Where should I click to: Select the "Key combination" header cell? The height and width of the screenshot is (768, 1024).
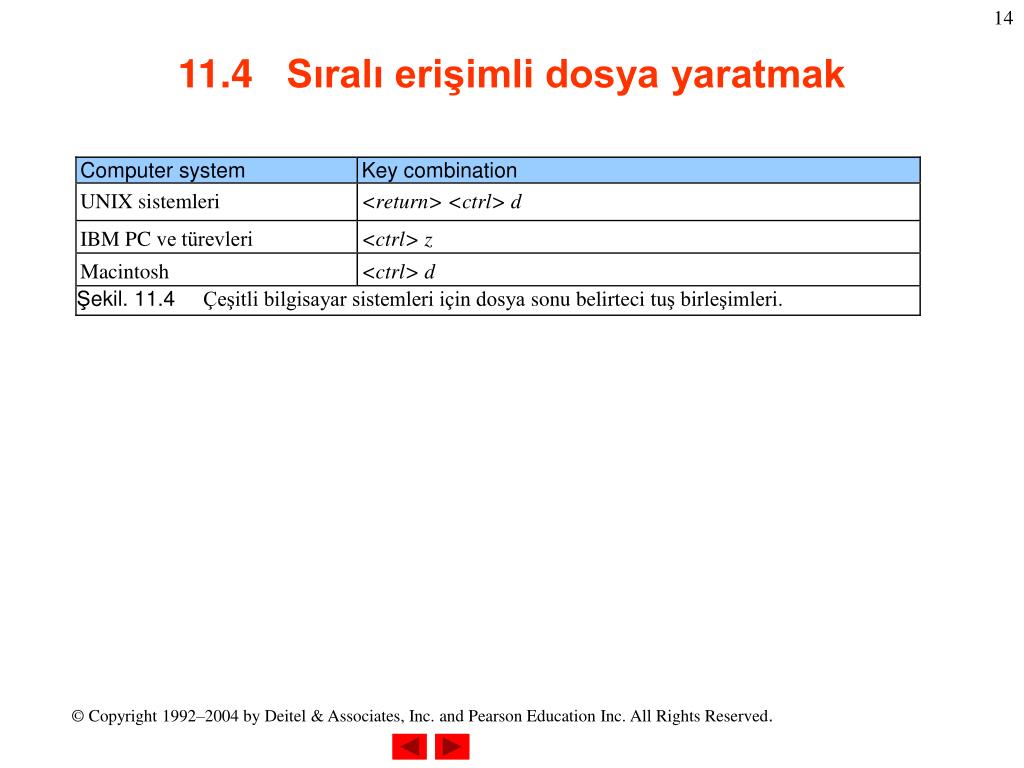click(x=639, y=170)
